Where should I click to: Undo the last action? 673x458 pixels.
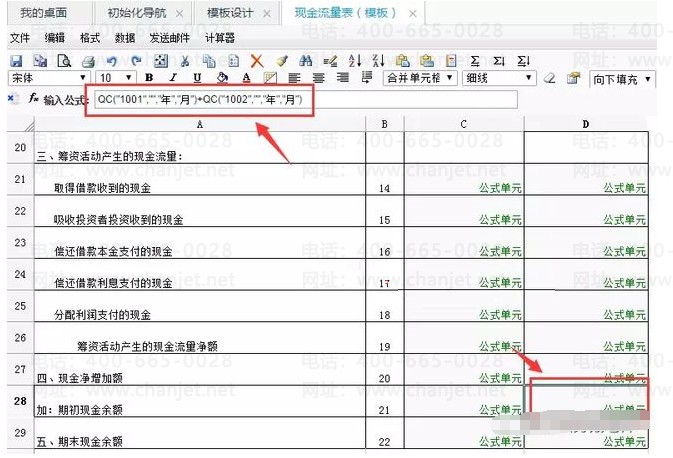coord(112,61)
